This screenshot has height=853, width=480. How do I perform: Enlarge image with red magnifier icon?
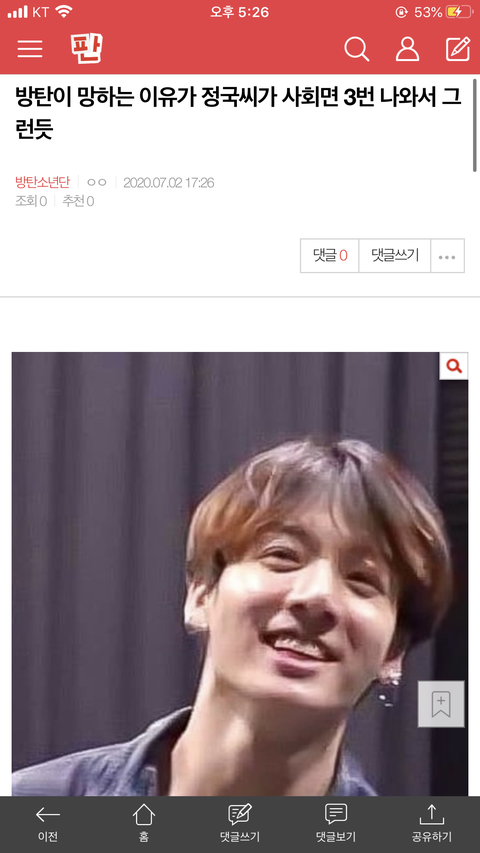pos(454,366)
